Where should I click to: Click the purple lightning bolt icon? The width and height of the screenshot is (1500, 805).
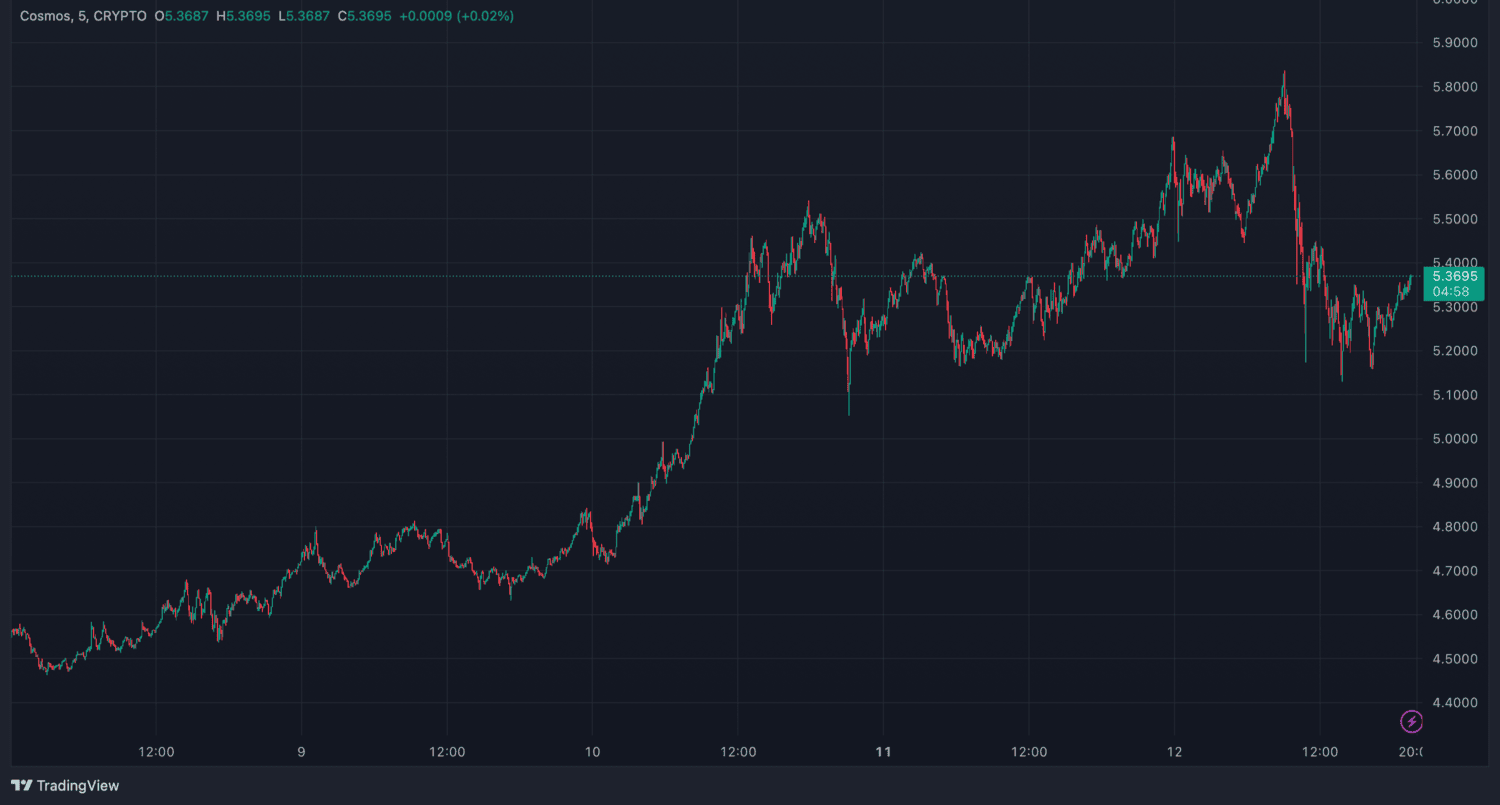(x=1411, y=721)
